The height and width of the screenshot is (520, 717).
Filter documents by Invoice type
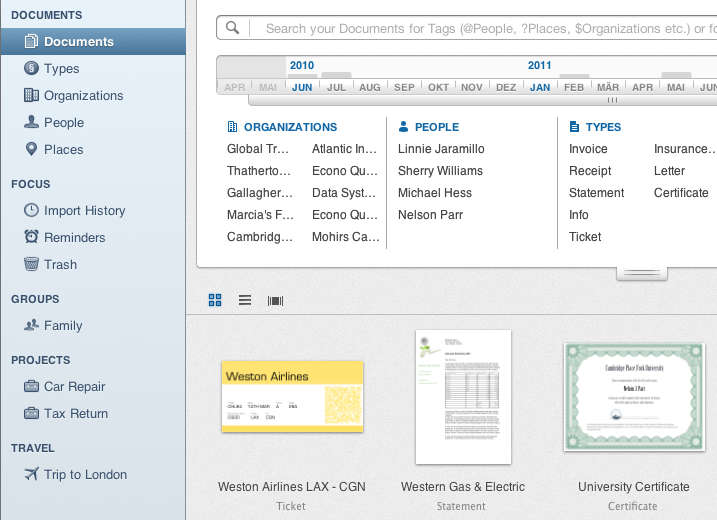tap(588, 149)
